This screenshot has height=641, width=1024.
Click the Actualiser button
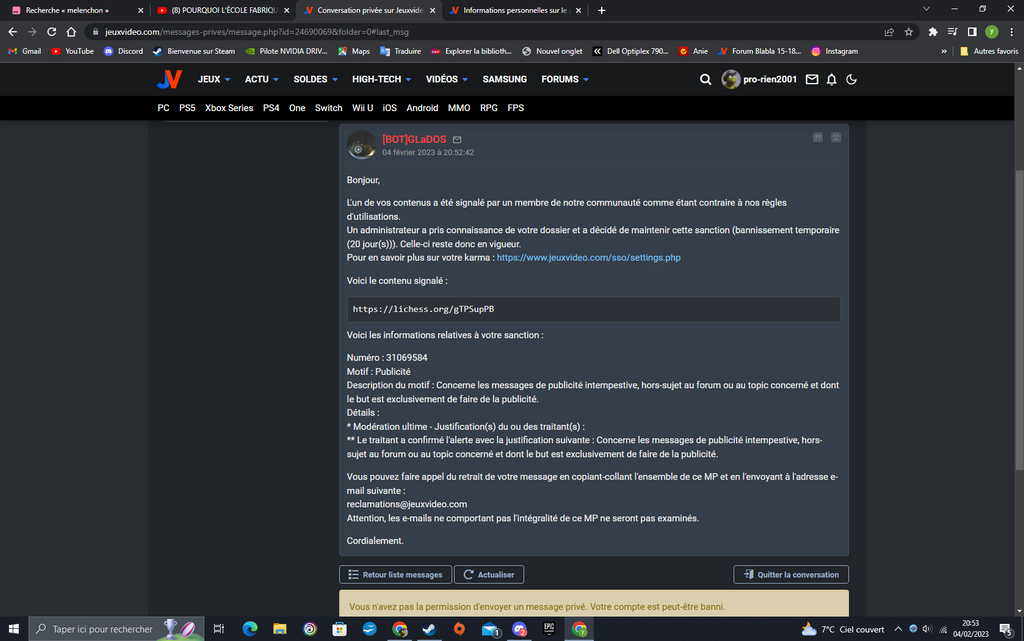tap(489, 574)
